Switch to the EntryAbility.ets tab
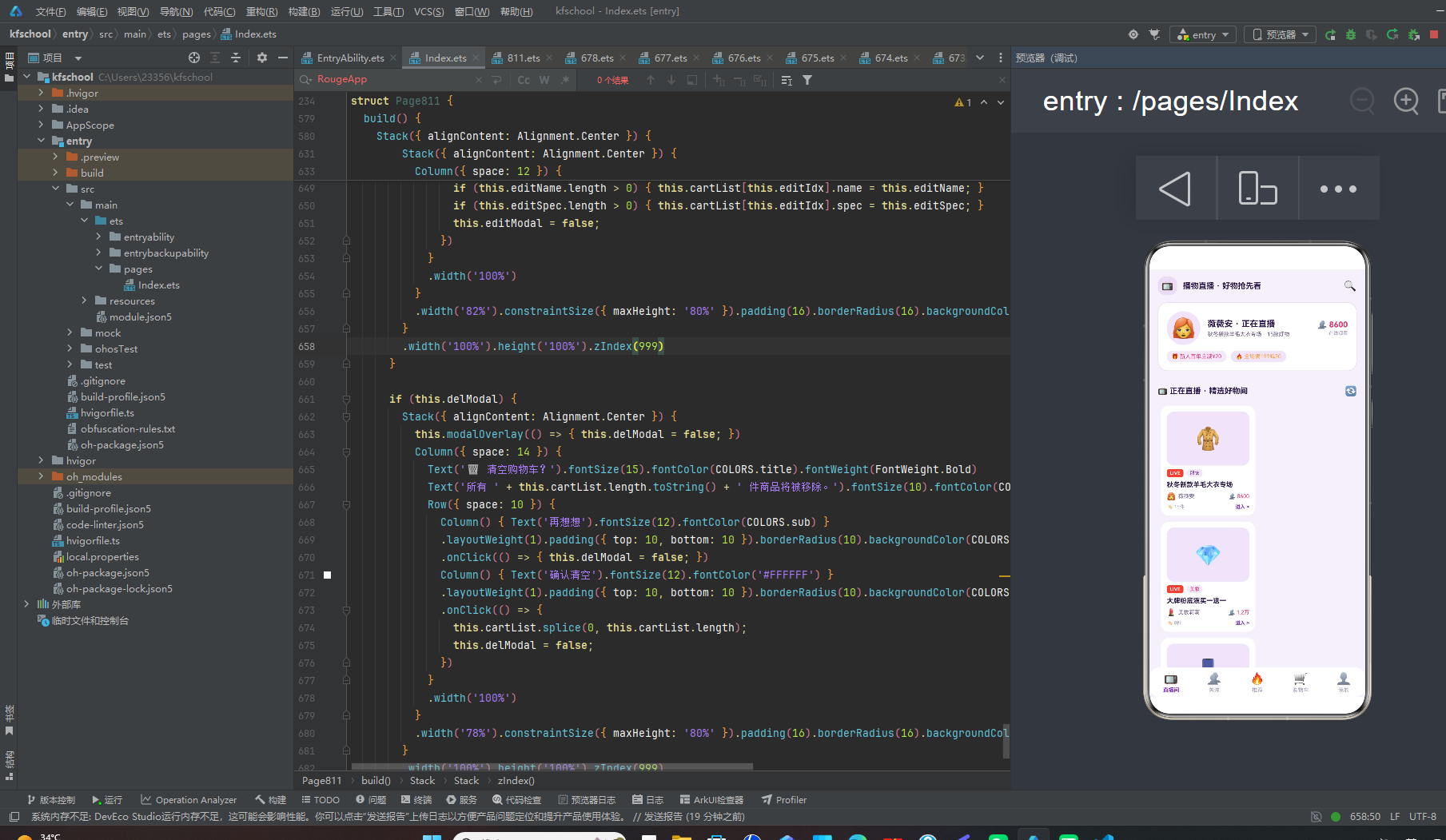Image resolution: width=1446 pixels, height=840 pixels. [x=350, y=58]
